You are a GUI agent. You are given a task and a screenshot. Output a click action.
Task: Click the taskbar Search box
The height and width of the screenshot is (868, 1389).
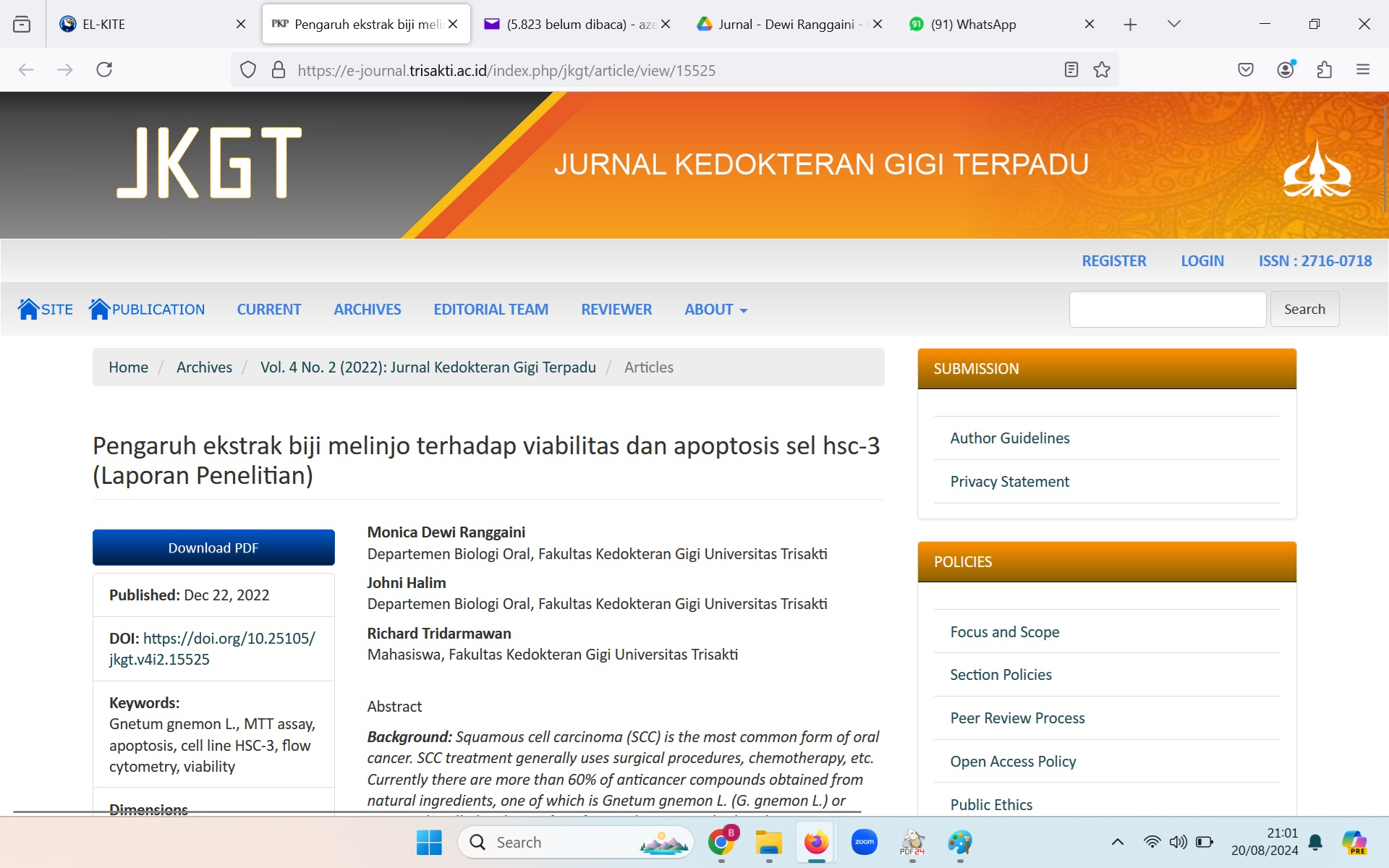coord(576,842)
